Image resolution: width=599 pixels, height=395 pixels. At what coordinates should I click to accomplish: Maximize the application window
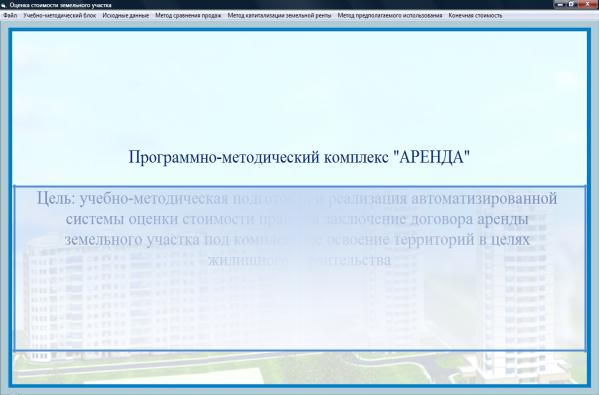pyautogui.click(x=572, y=4)
